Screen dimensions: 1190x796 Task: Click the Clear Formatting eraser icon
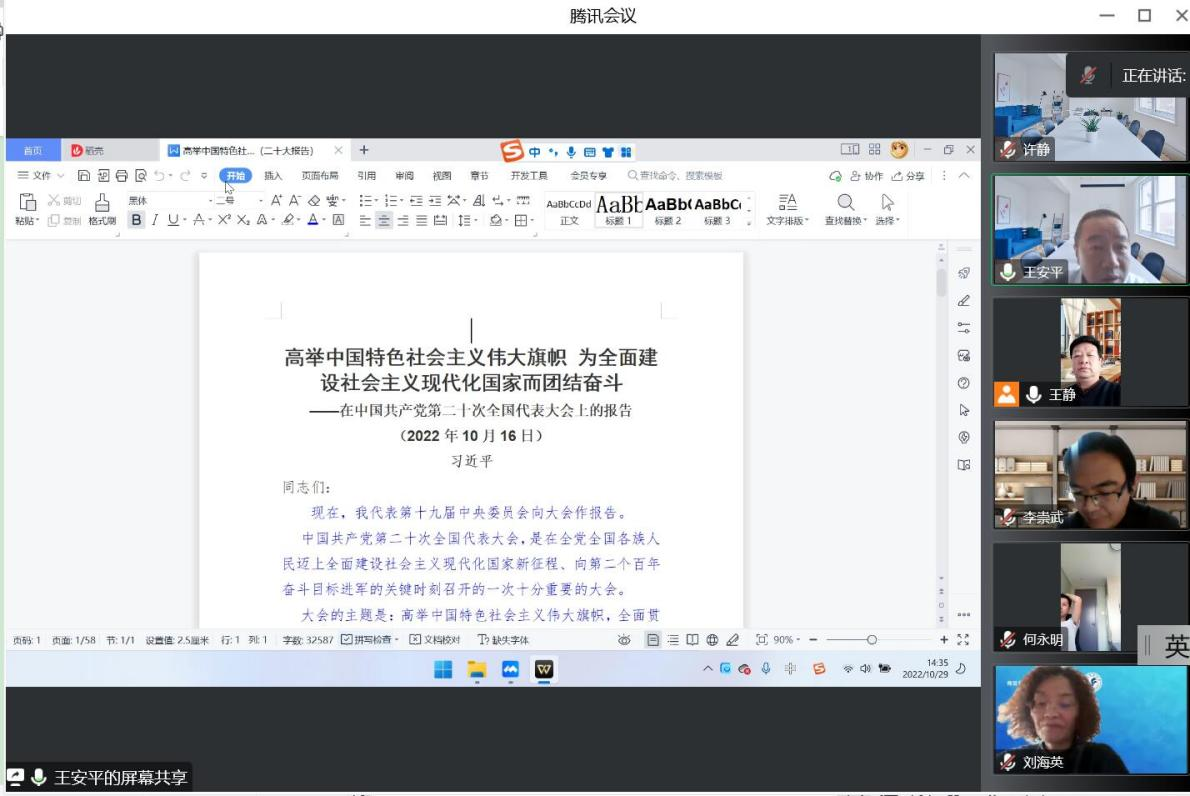pos(313,200)
